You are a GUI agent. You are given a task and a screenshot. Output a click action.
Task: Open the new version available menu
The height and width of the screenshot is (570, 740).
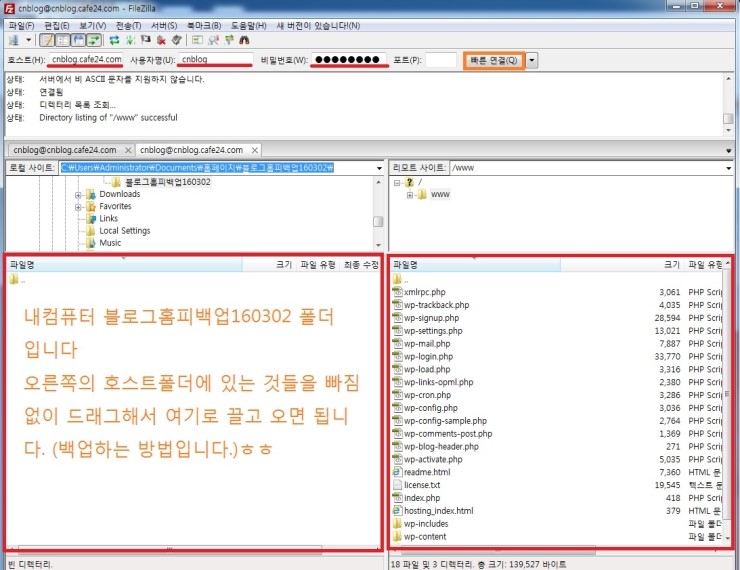[319, 25]
